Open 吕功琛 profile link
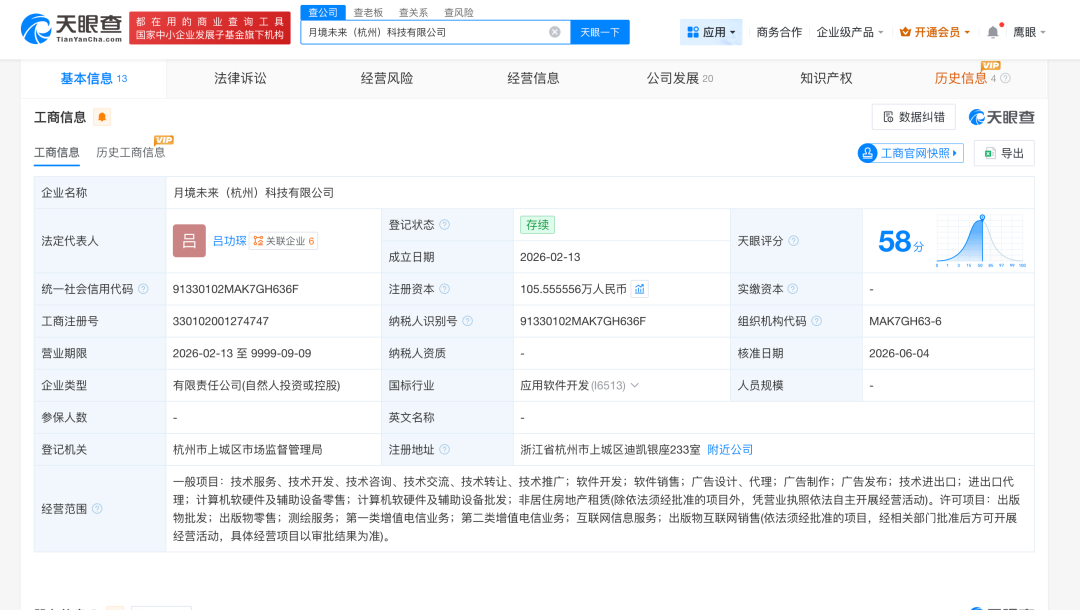The image size is (1080, 610). 229,241
